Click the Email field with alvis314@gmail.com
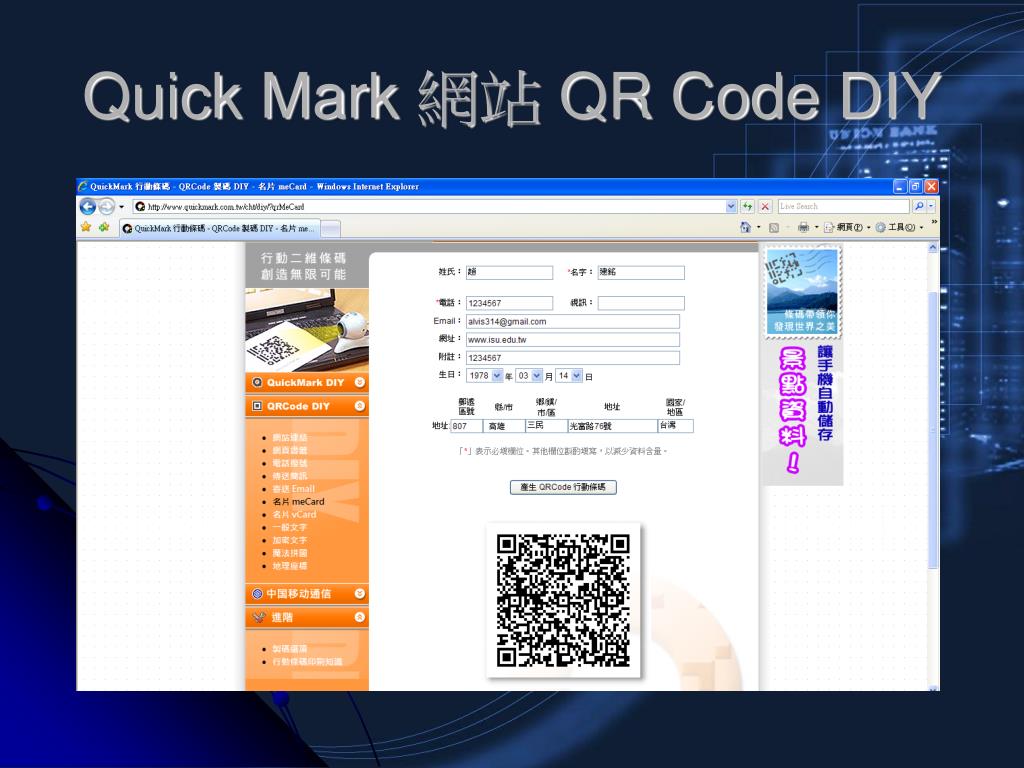The height and width of the screenshot is (768, 1024). (x=573, y=321)
